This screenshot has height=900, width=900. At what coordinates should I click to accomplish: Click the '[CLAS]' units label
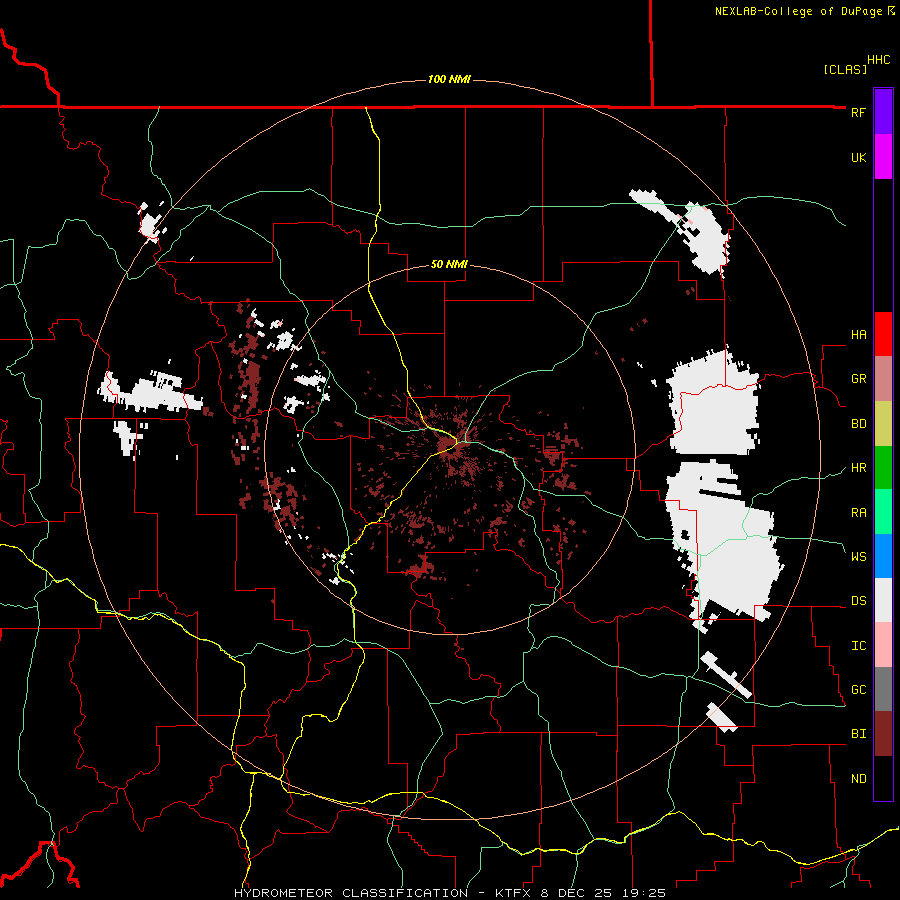(x=845, y=69)
